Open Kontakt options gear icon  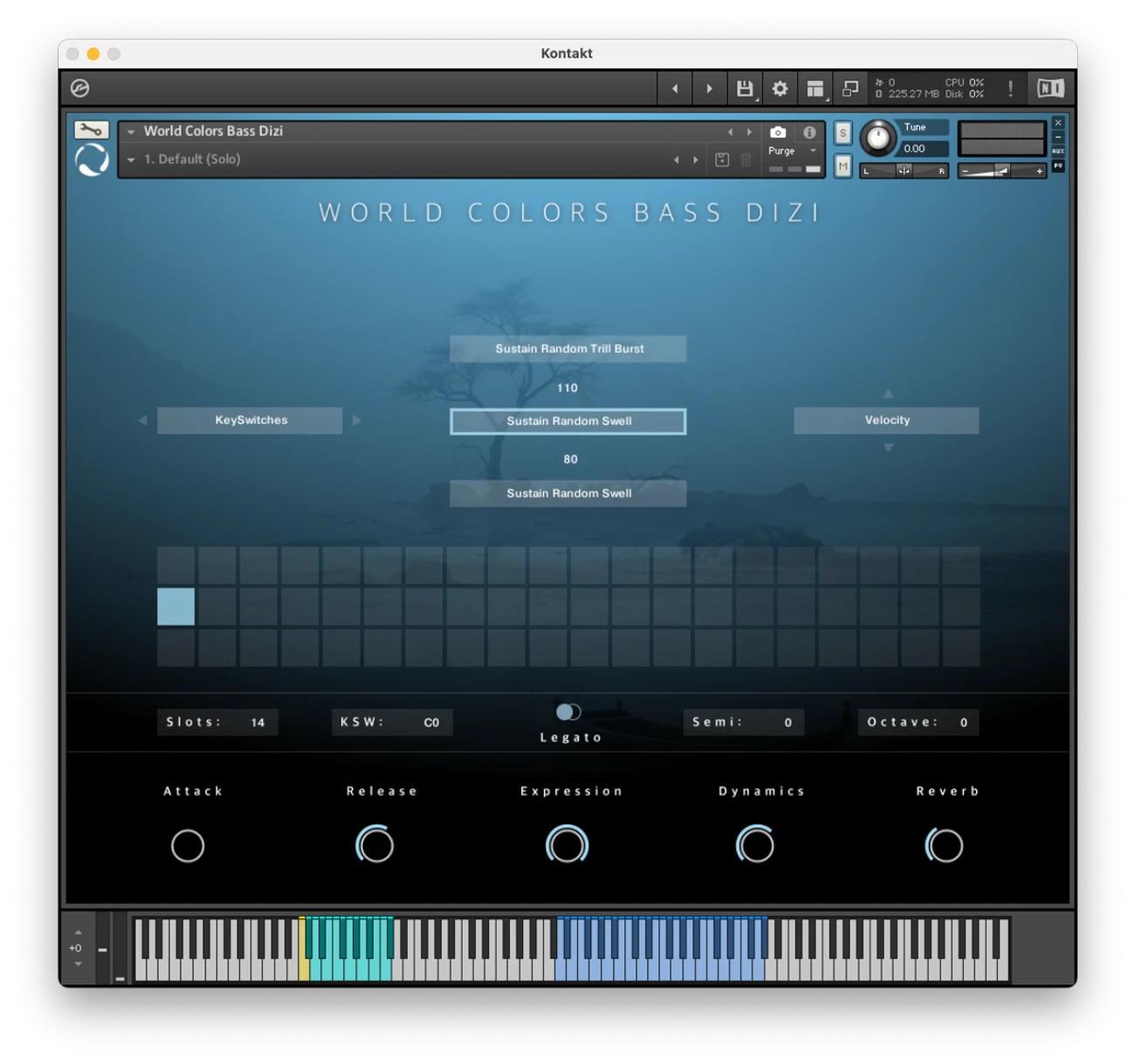[780, 88]
